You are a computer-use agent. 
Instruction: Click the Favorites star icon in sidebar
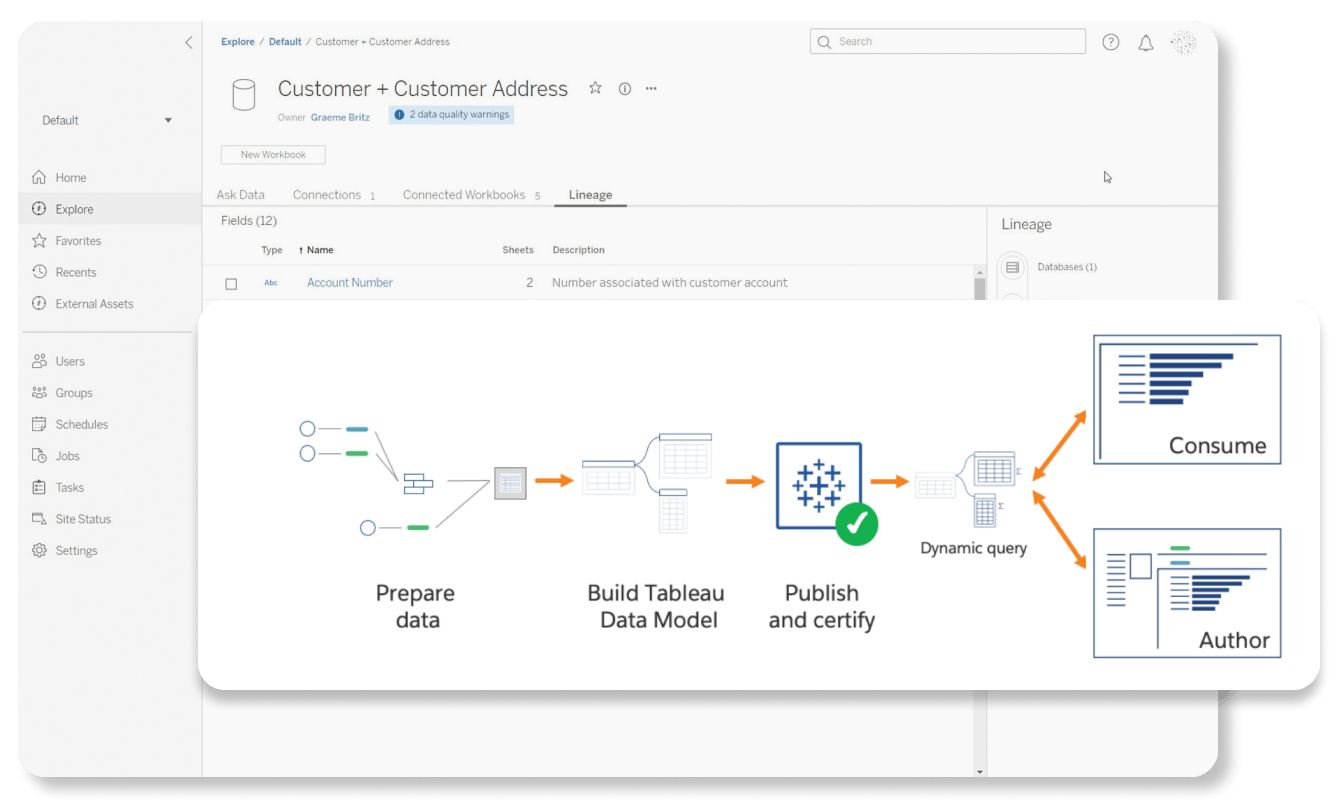[40, 241]
